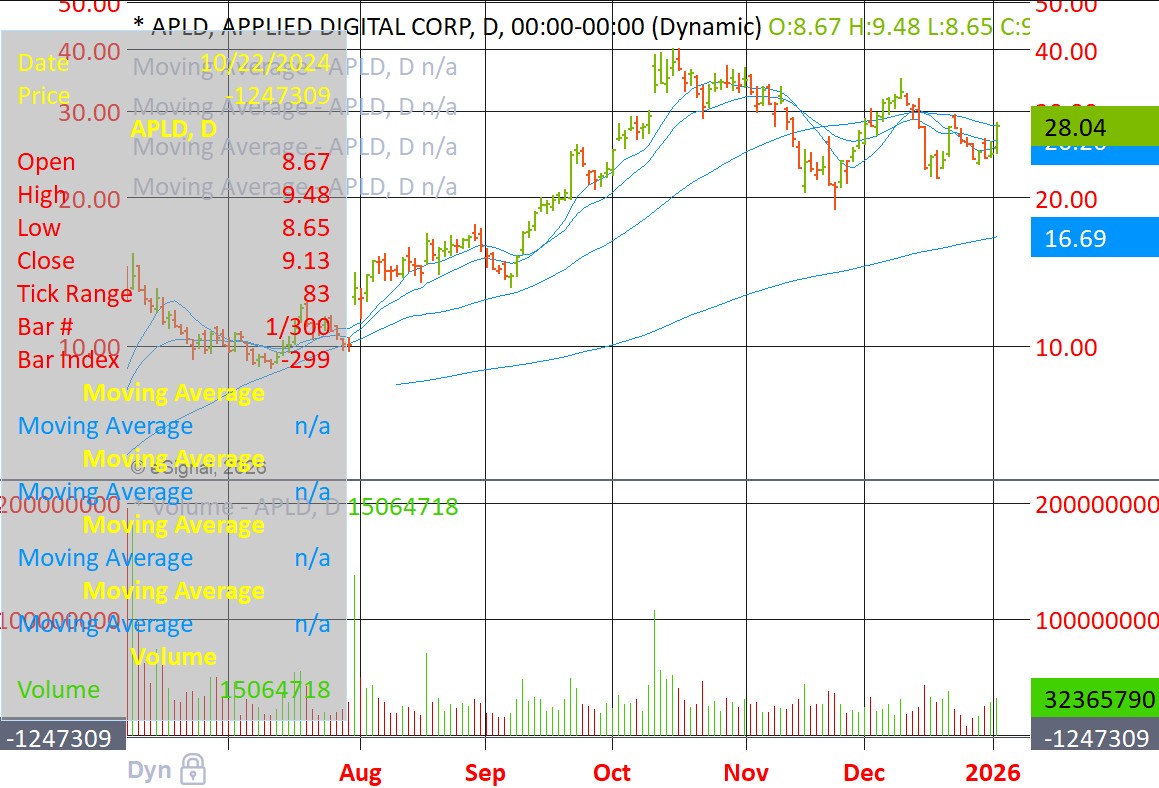Click the 2026 label on time axis
The image size is (1159, 788).
pyautogui.click(x=993, y=773)
